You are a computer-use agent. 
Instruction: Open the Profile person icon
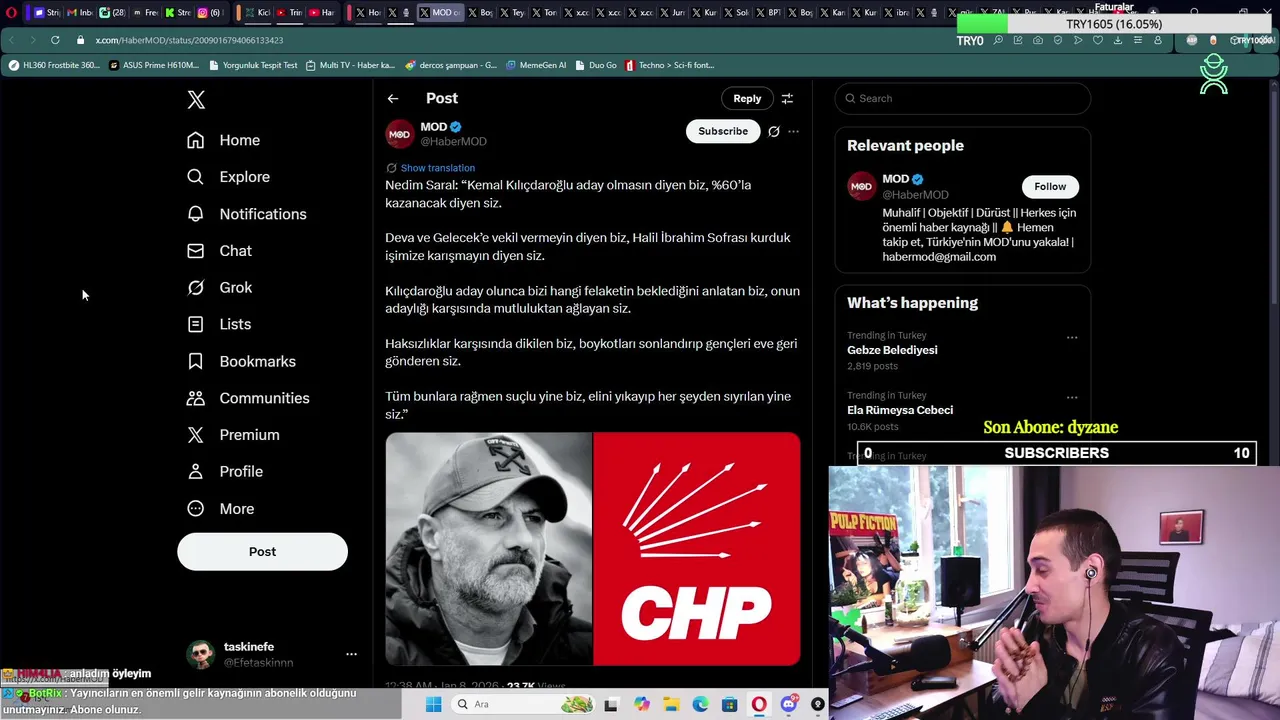[x=196, y=471]
